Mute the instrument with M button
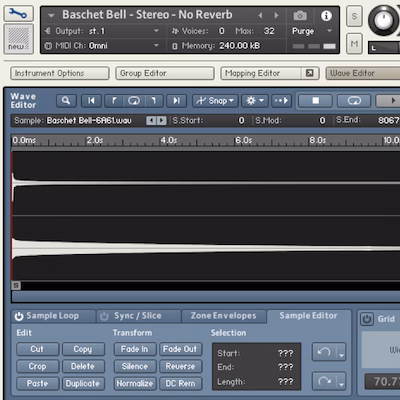The image size is (400, 400). [x=354, y=43]
